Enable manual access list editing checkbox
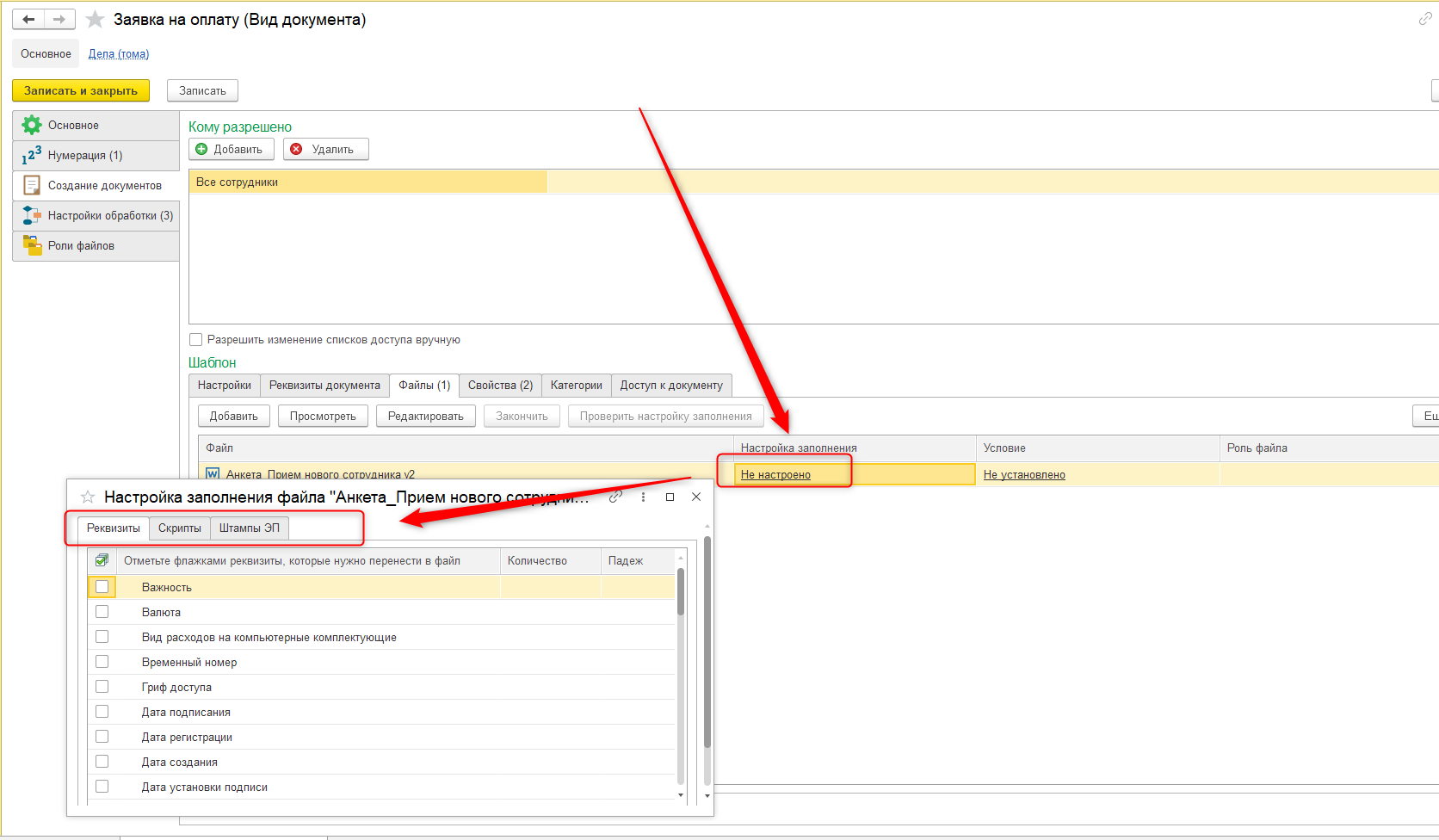The width and height of the screenshot is (1439, 840). [x=196, y=340]
